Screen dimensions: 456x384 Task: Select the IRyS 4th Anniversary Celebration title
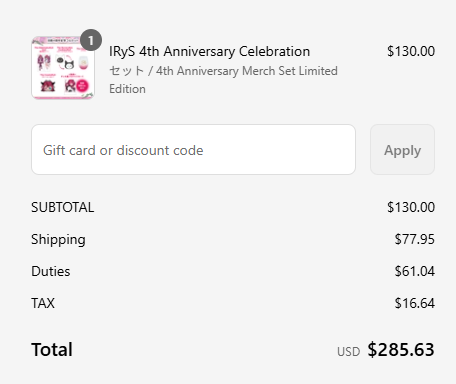pyautogui.click(x=209, y=51)
